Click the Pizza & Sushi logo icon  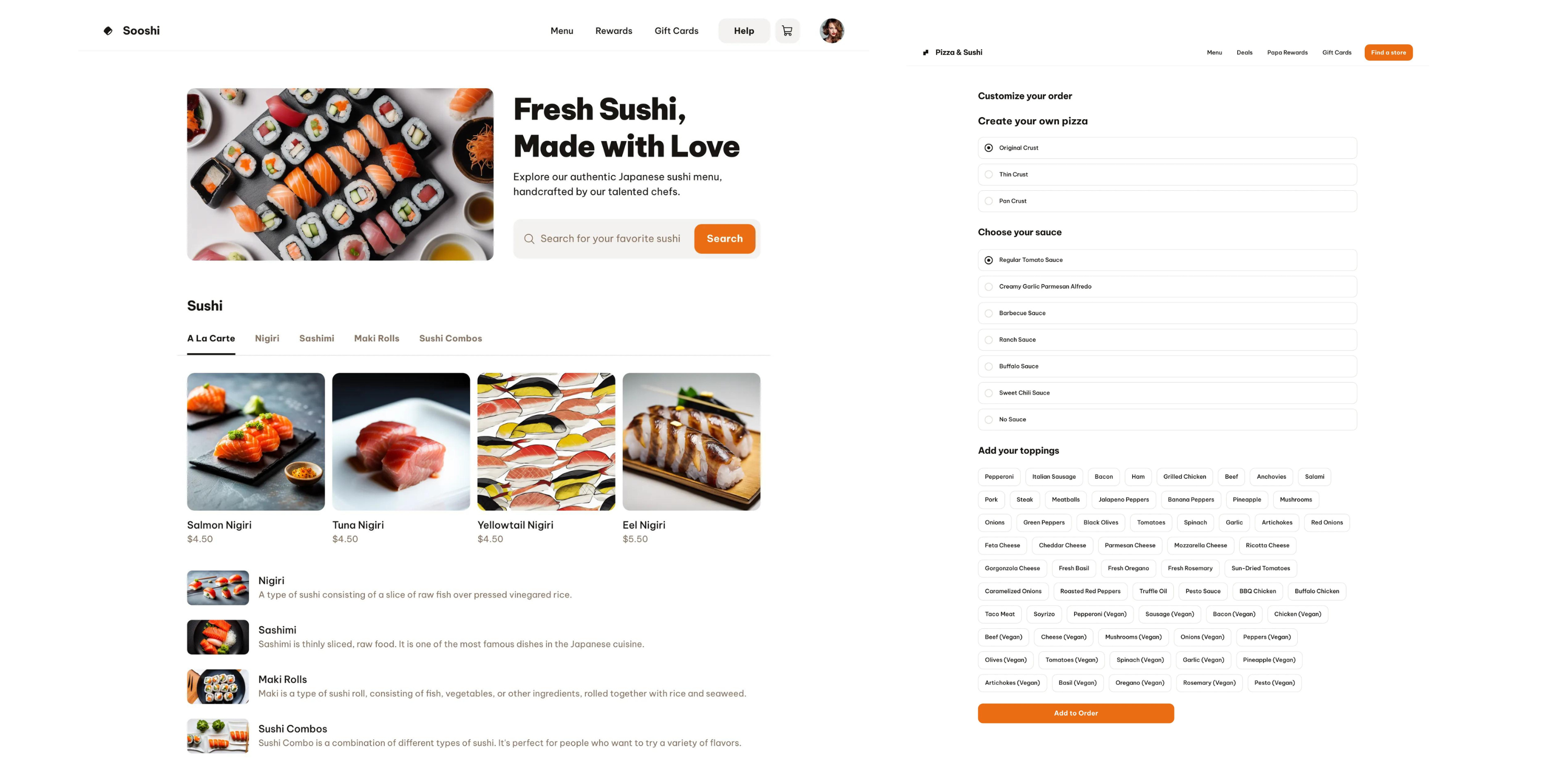pyautogui.click(x=926, y=52)
